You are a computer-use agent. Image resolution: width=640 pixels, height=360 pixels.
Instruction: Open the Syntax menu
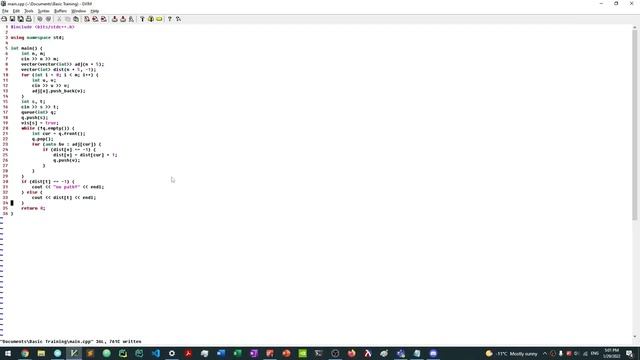tap(43, 11)
